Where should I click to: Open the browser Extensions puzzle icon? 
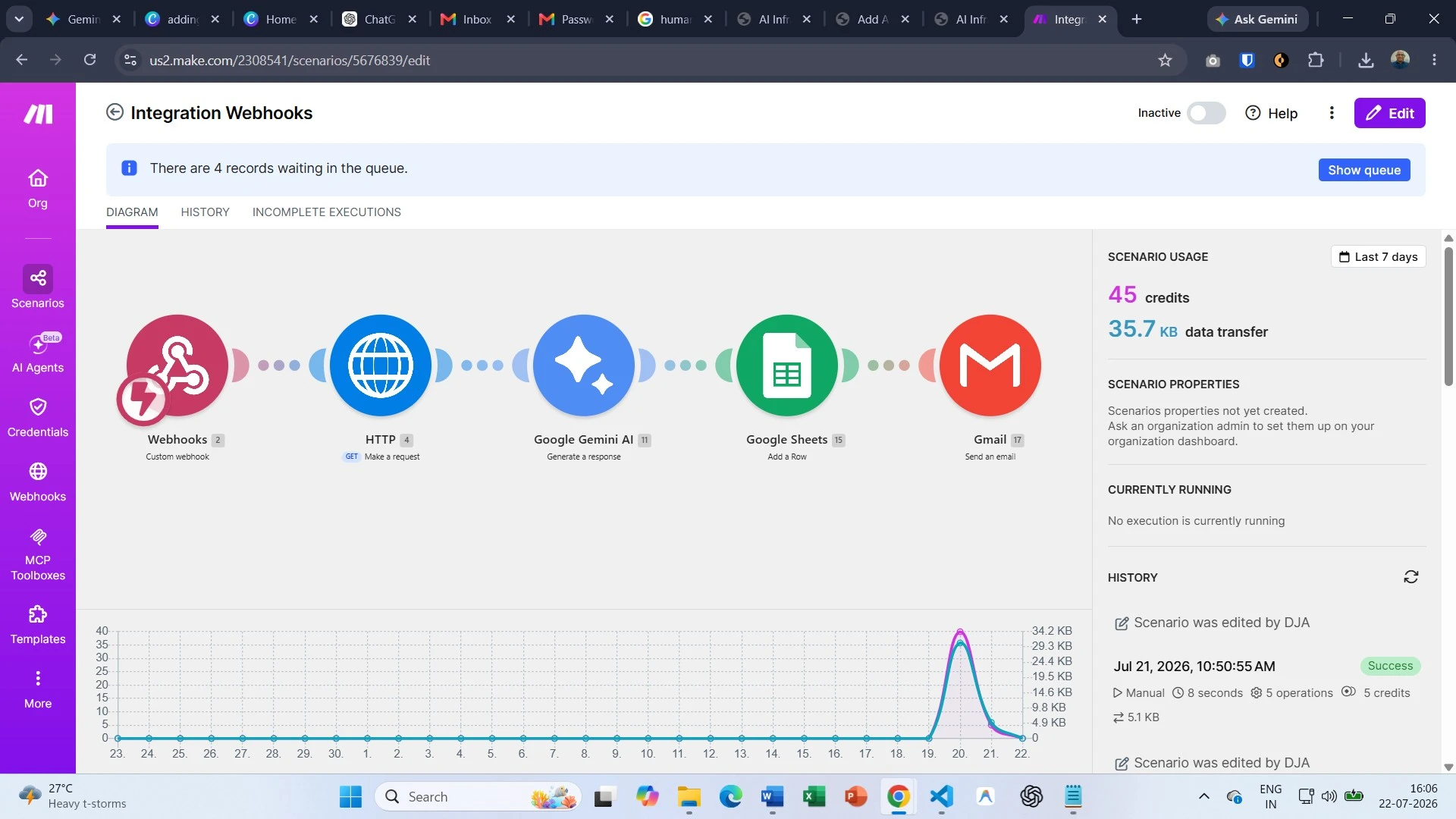(x=1316, y=60)
